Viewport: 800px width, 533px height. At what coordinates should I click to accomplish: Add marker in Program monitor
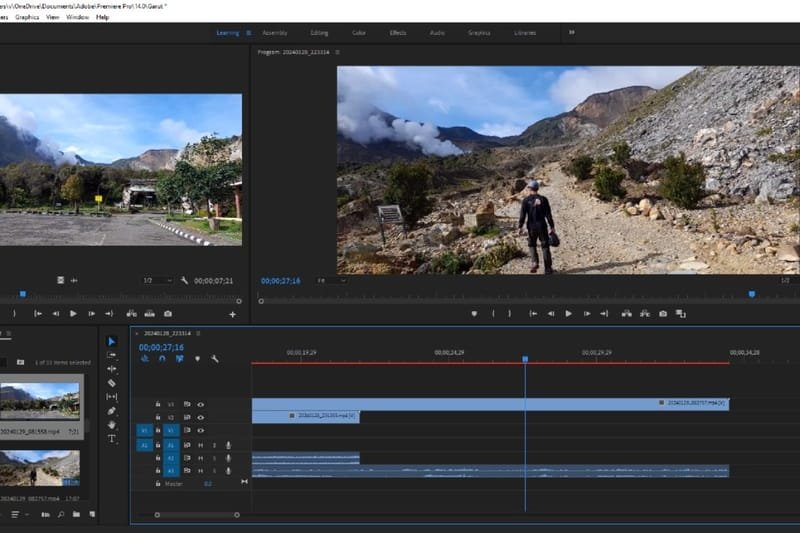[x=474, y=314]
